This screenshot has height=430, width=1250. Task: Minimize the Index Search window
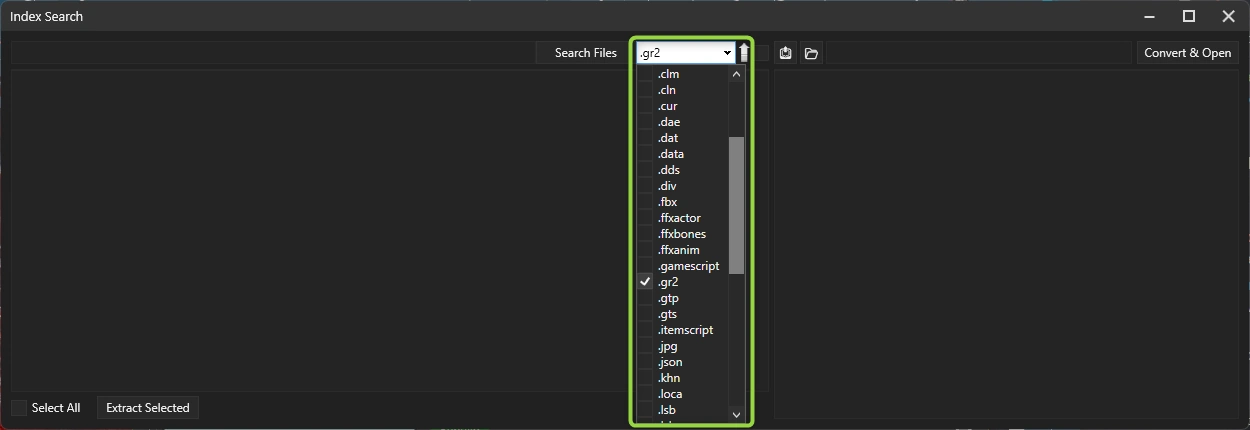[1150, 16]
